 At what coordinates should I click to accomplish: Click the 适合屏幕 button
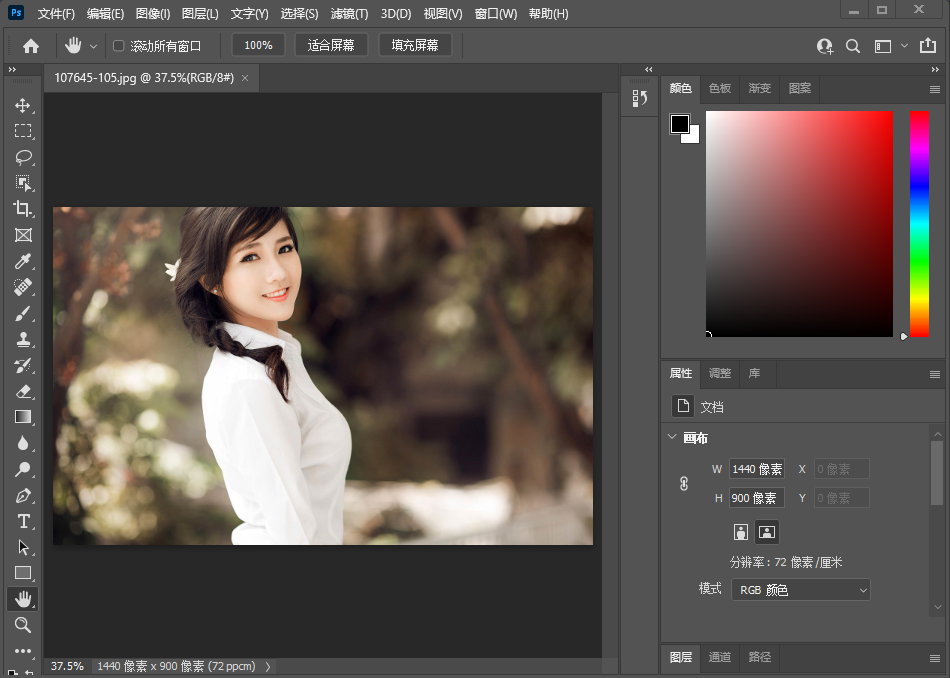[x=331, y=45]
